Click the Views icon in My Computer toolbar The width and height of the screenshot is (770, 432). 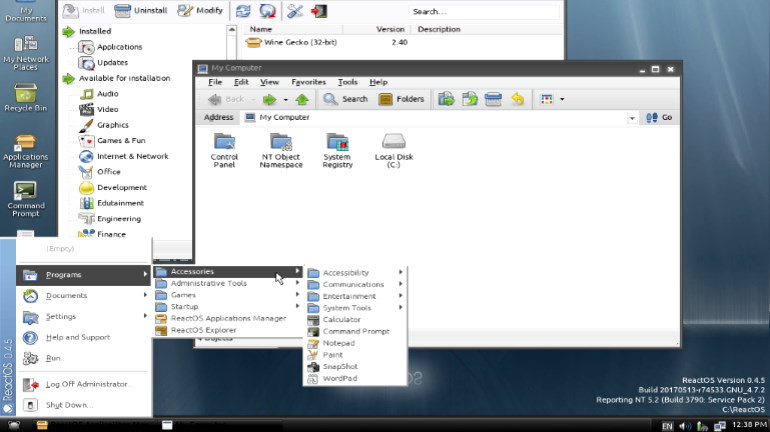point(547,99)
